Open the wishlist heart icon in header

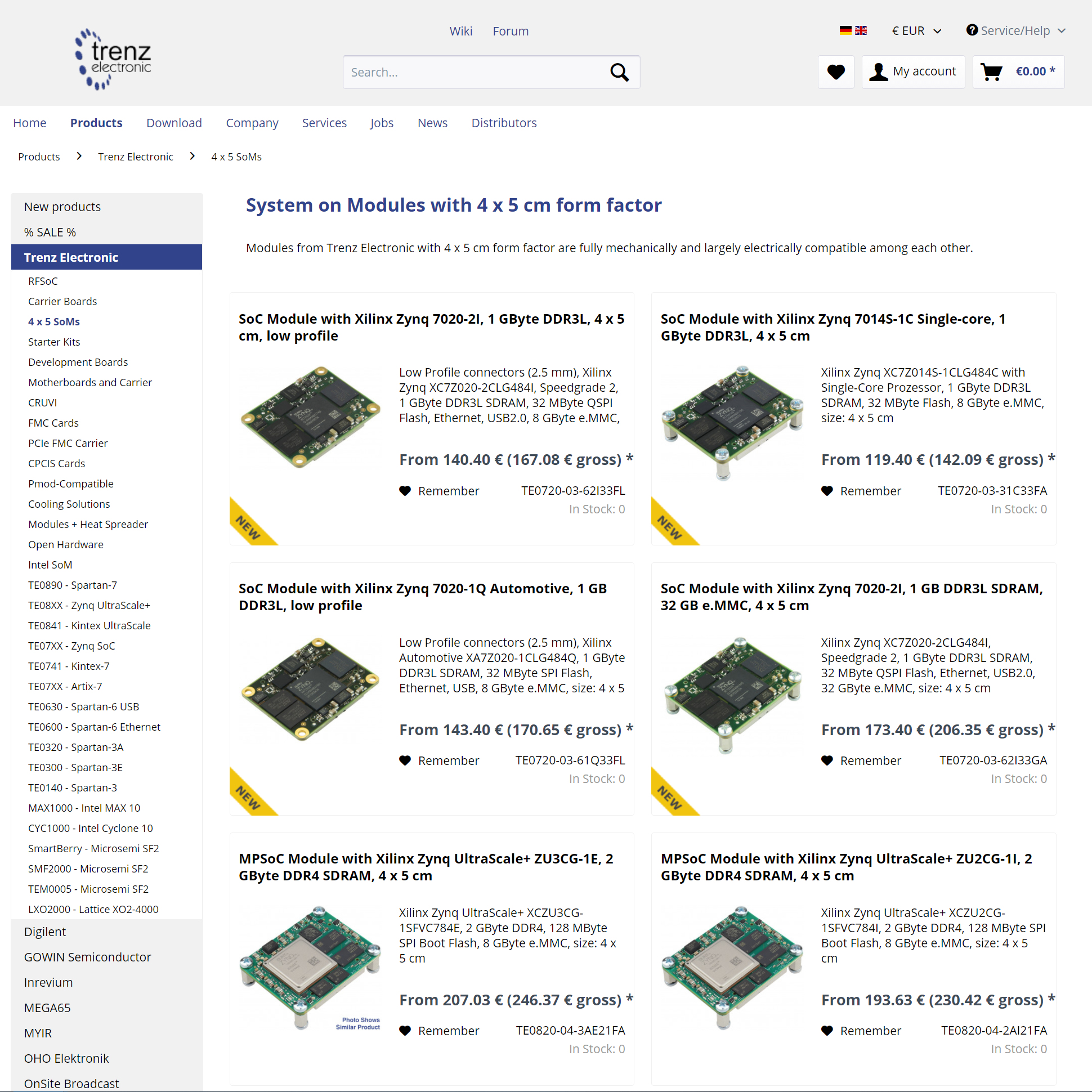(835, 72)
